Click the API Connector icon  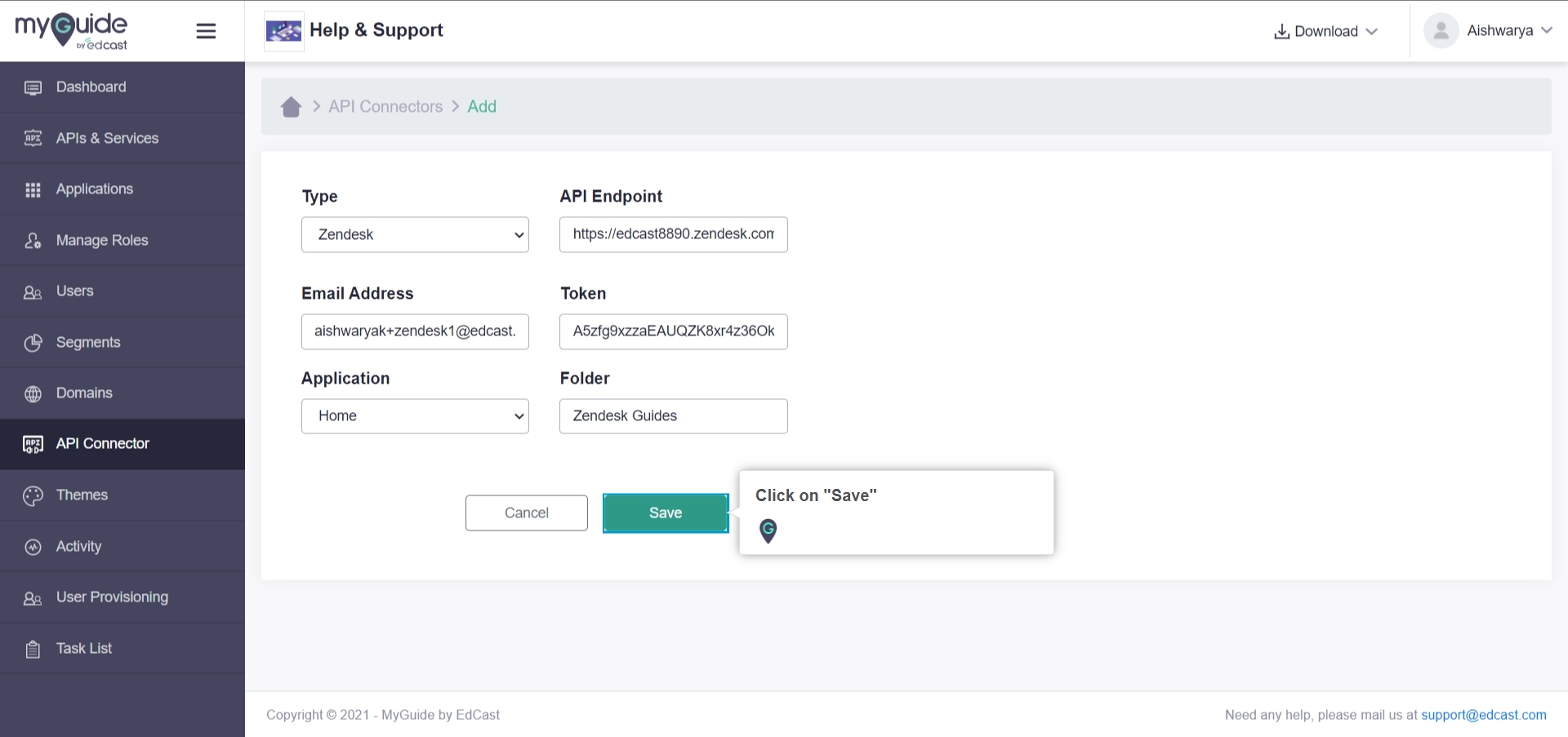(x=33, y=445)
